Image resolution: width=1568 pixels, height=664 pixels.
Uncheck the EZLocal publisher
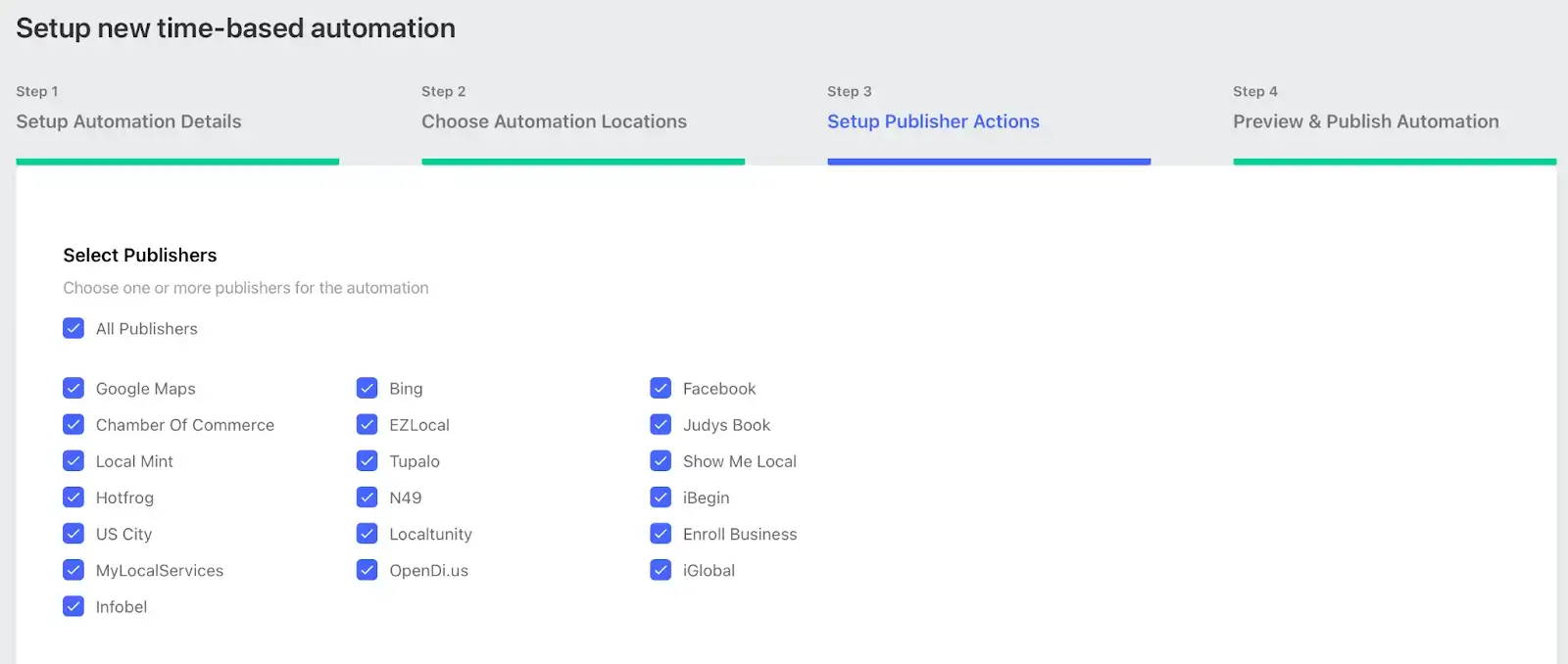tap(367, 424)
